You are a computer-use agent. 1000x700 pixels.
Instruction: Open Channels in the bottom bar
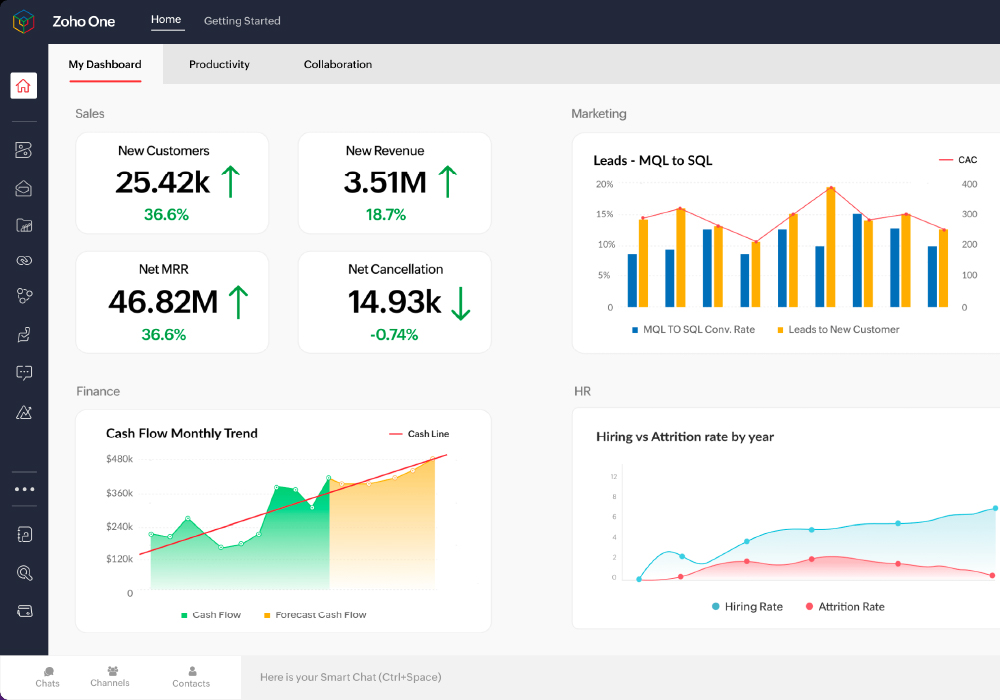(110, 677)
